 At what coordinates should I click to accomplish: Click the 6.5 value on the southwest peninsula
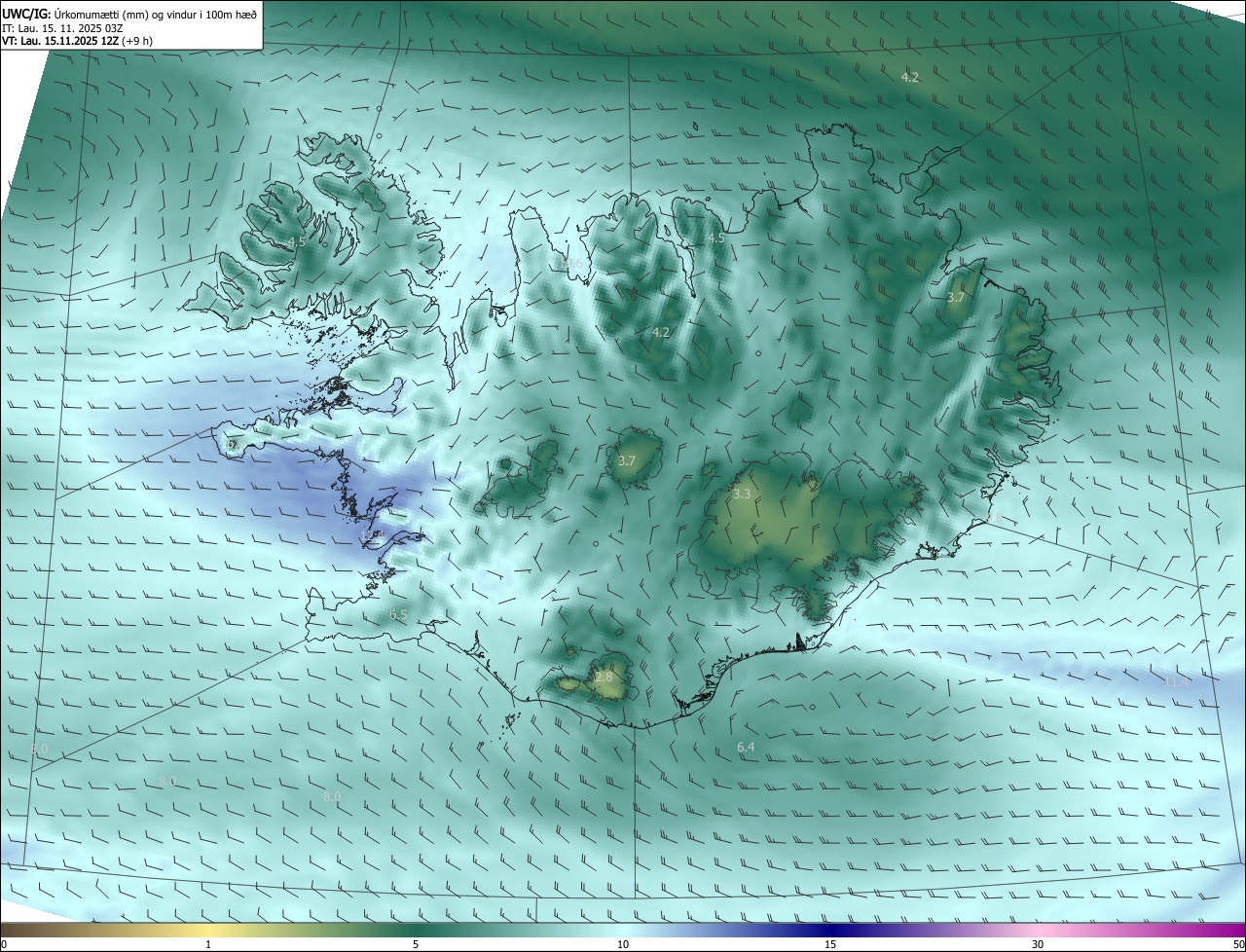398,614
